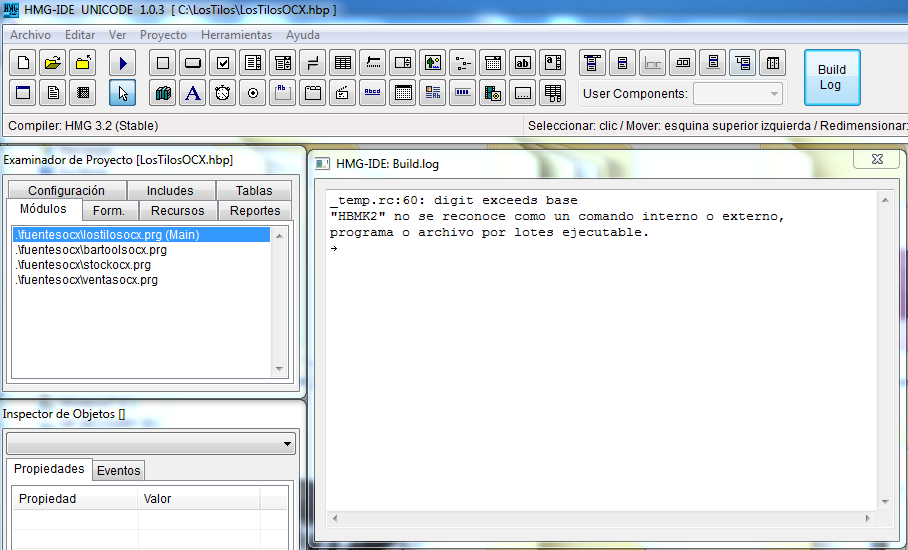Select the Hyperlink 'Abcd' control tool

373,93
